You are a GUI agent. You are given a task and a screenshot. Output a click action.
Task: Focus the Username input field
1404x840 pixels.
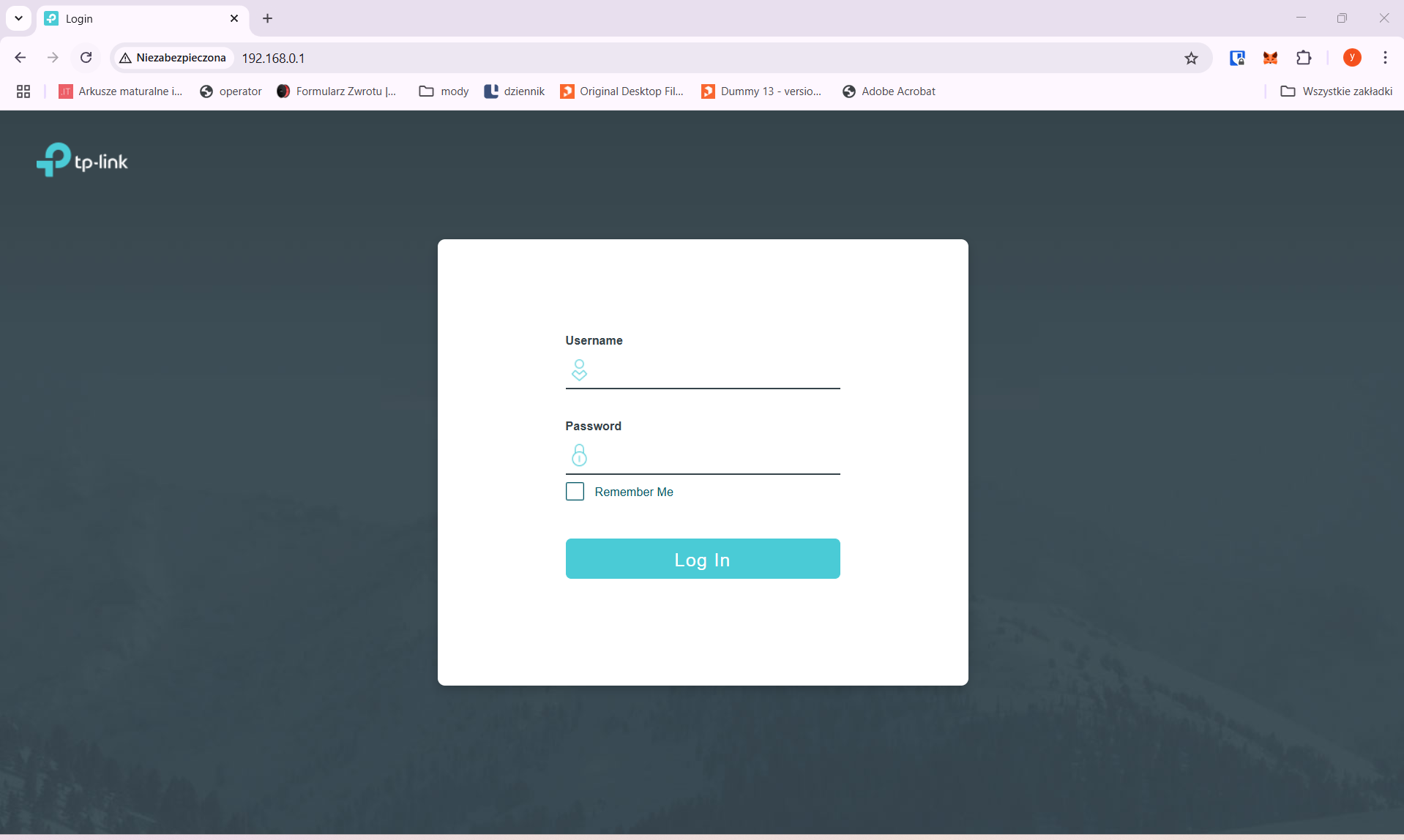pyautogui.click(x=714, y=372)
